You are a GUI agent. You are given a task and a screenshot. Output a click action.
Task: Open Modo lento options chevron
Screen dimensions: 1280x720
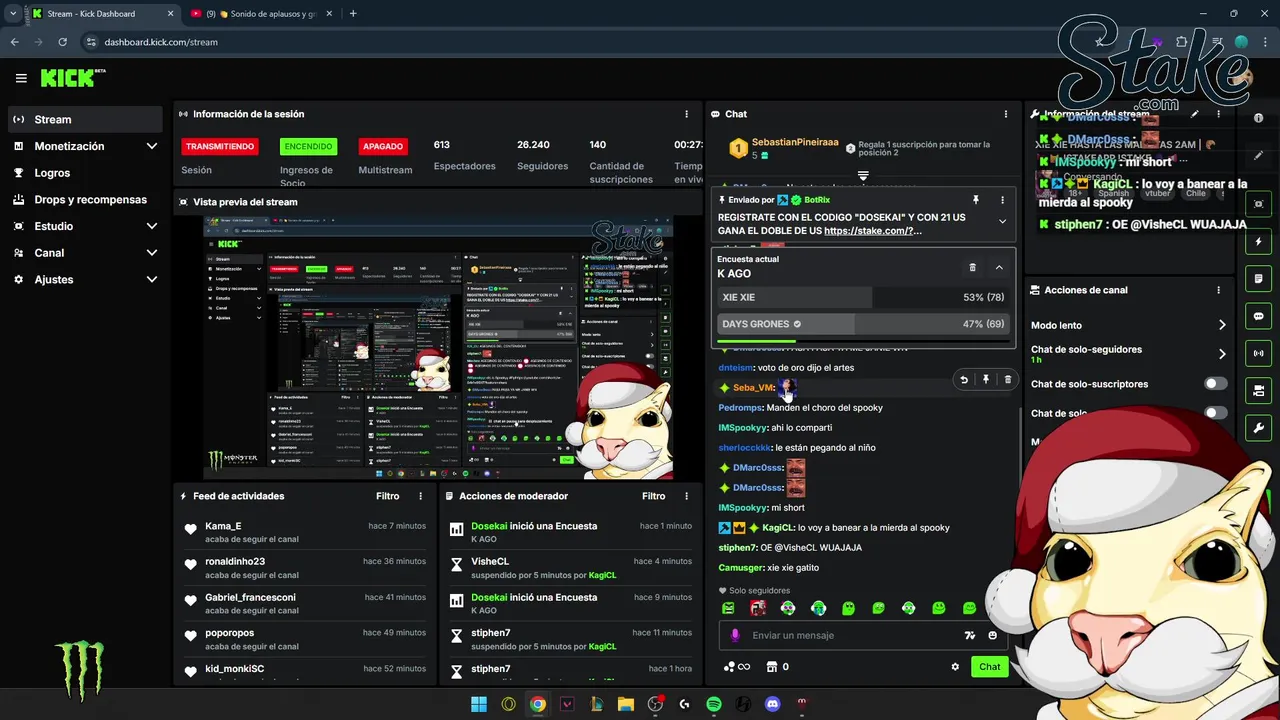1221,325
